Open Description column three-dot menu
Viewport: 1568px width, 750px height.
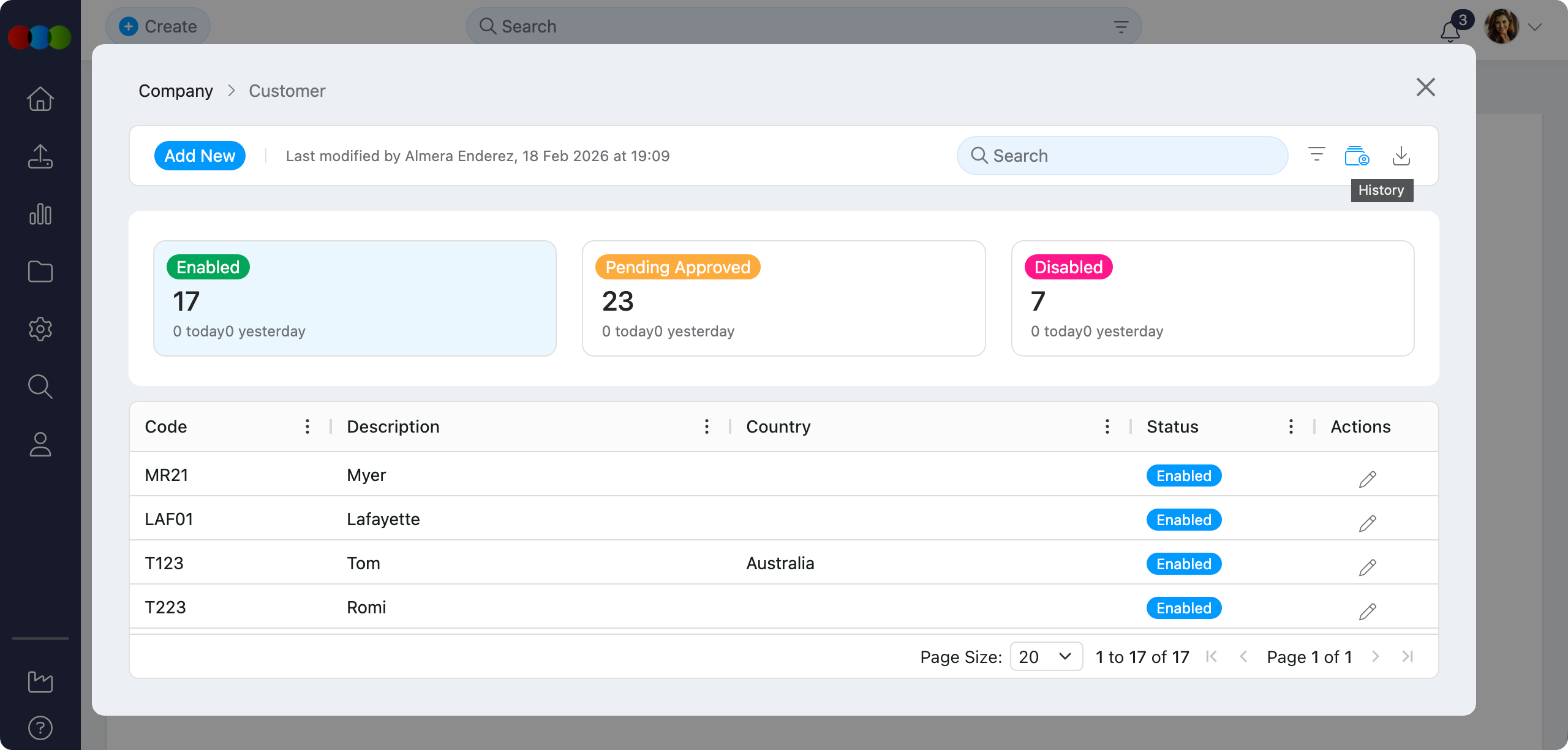point(707,426)
